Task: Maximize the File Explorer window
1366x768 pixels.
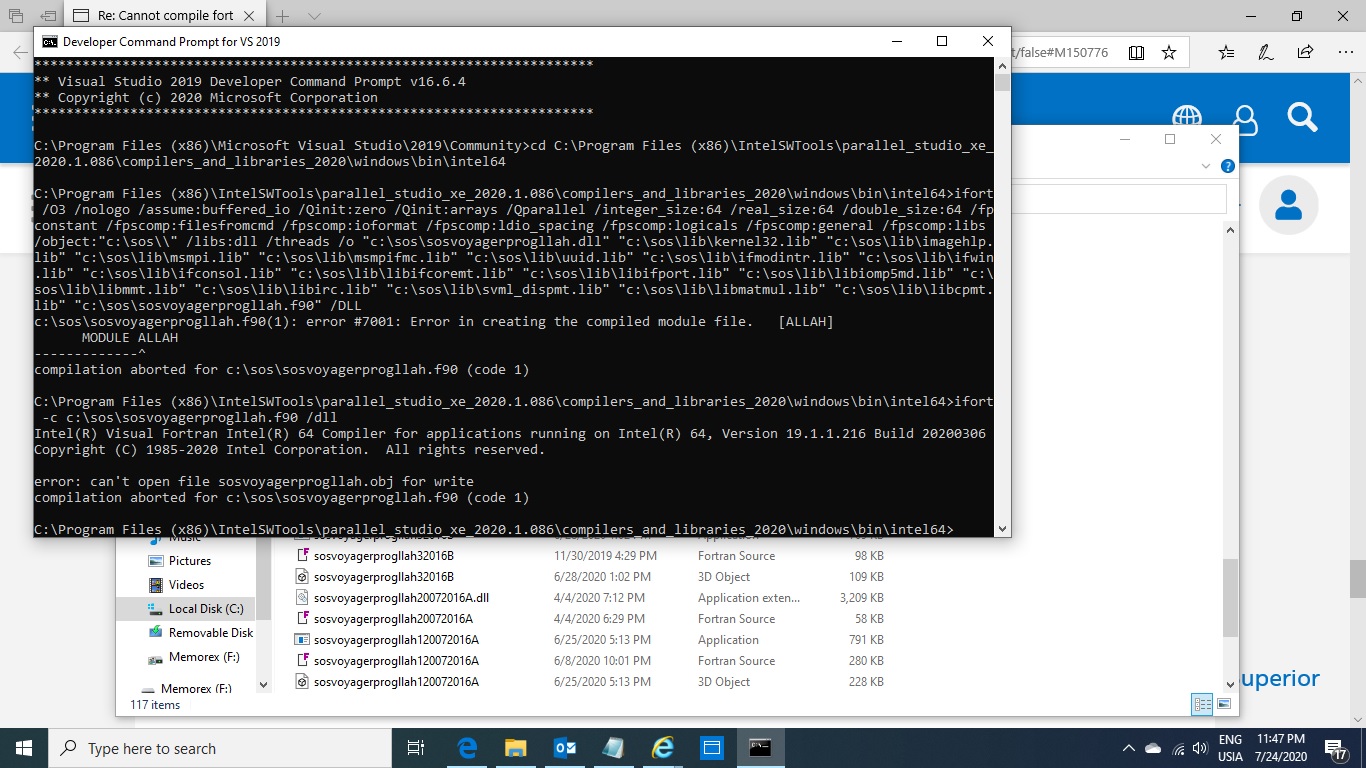Action: [x=1170, y=139]
